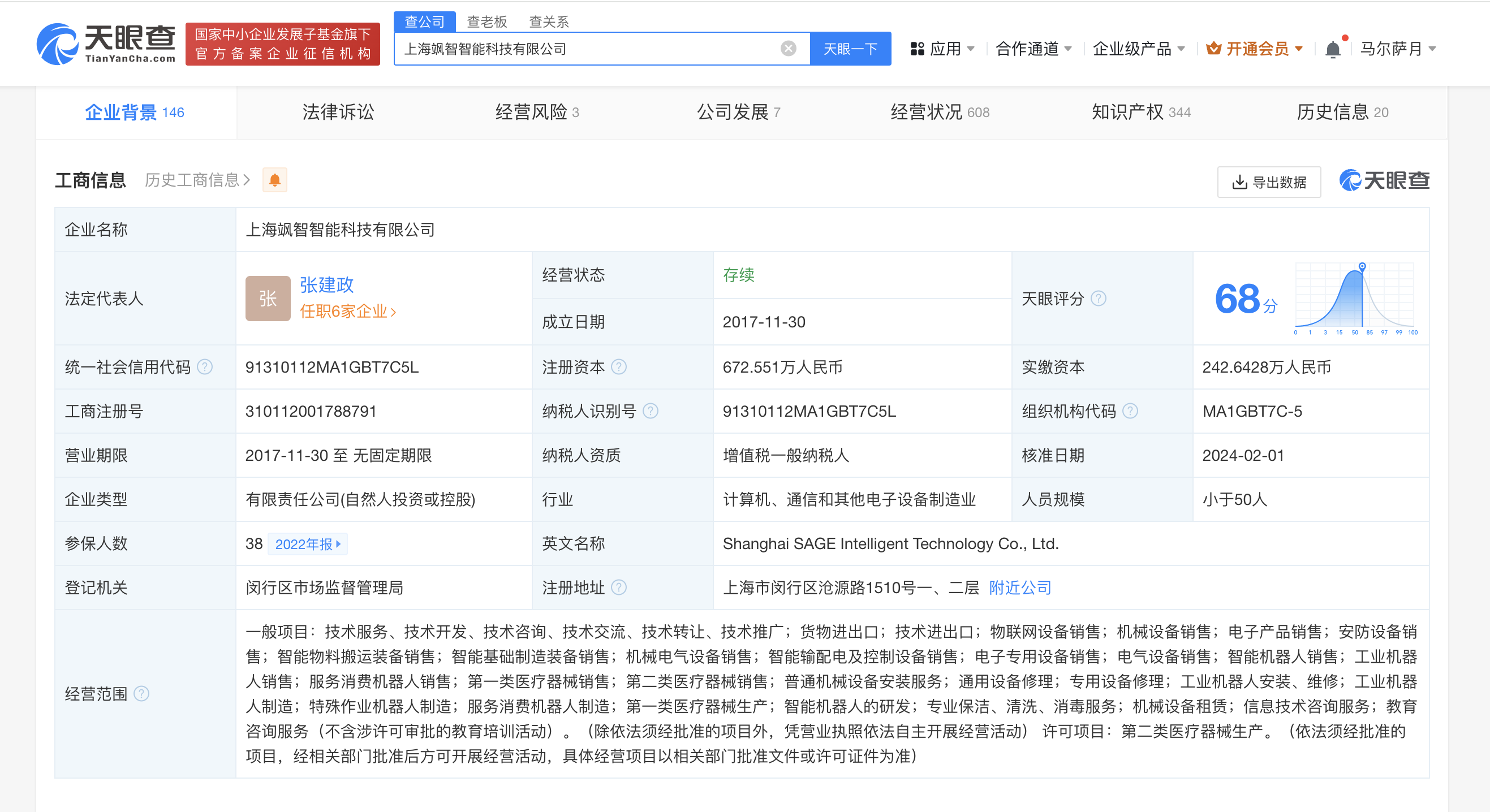Click the 68分 score value

click(x=1245, y=299)
